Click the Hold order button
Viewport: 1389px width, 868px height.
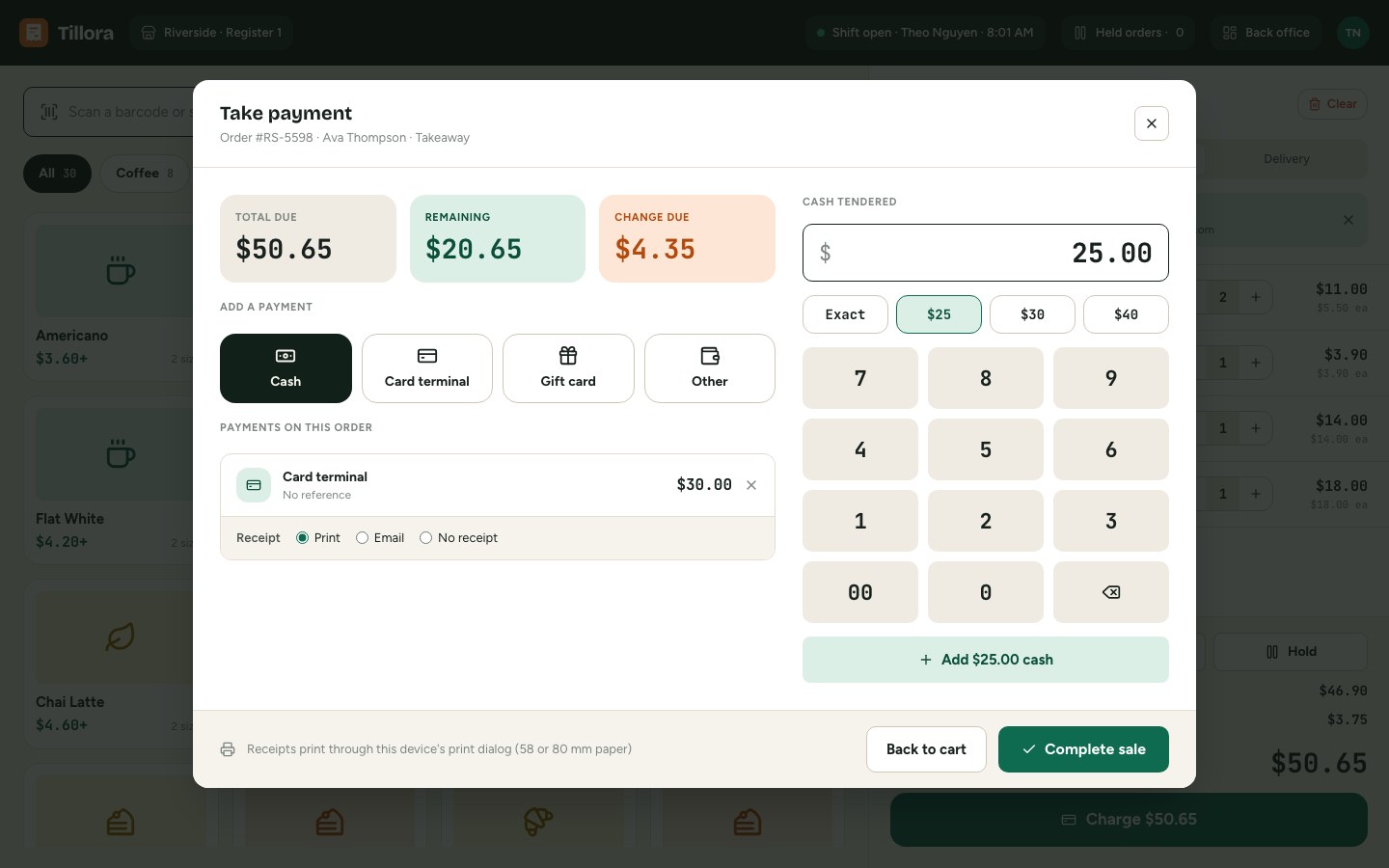1291,652
